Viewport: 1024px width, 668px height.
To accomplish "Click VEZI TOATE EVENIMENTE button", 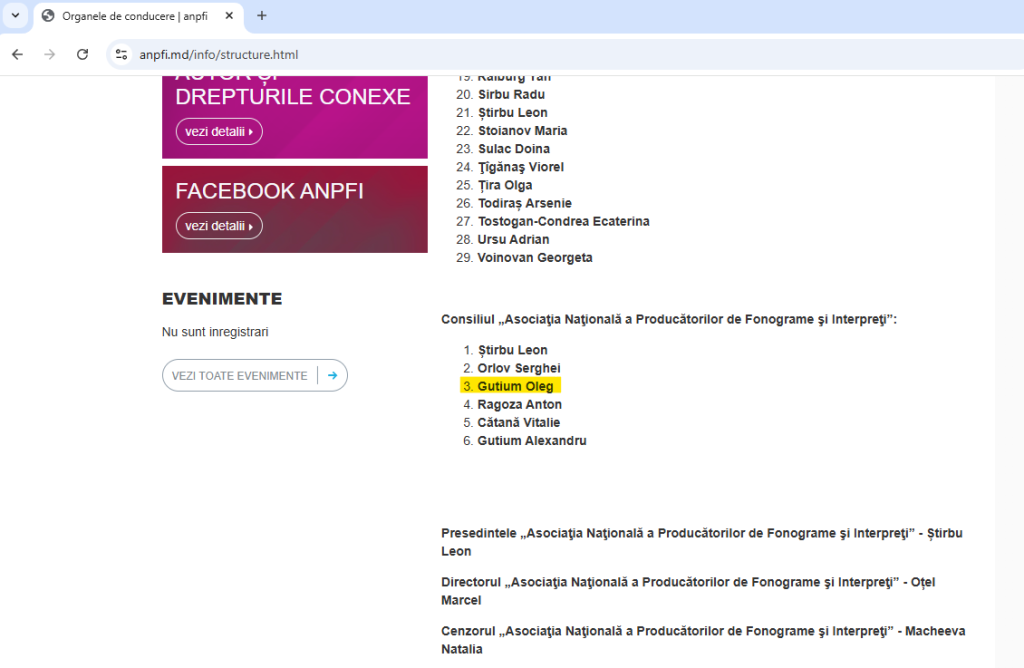I will click(x=240, y=376).
